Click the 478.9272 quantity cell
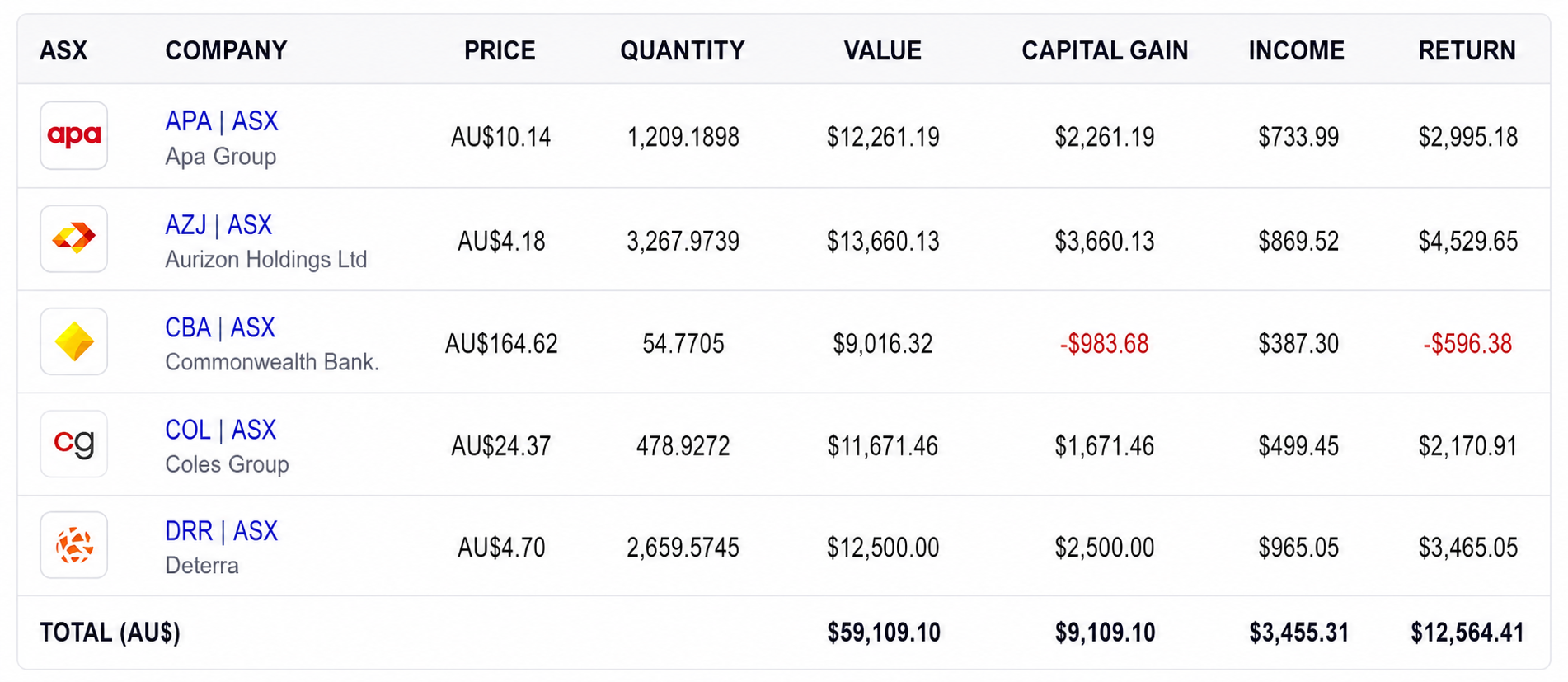This screenshot has width=1568, height=682. pos(683,446)
